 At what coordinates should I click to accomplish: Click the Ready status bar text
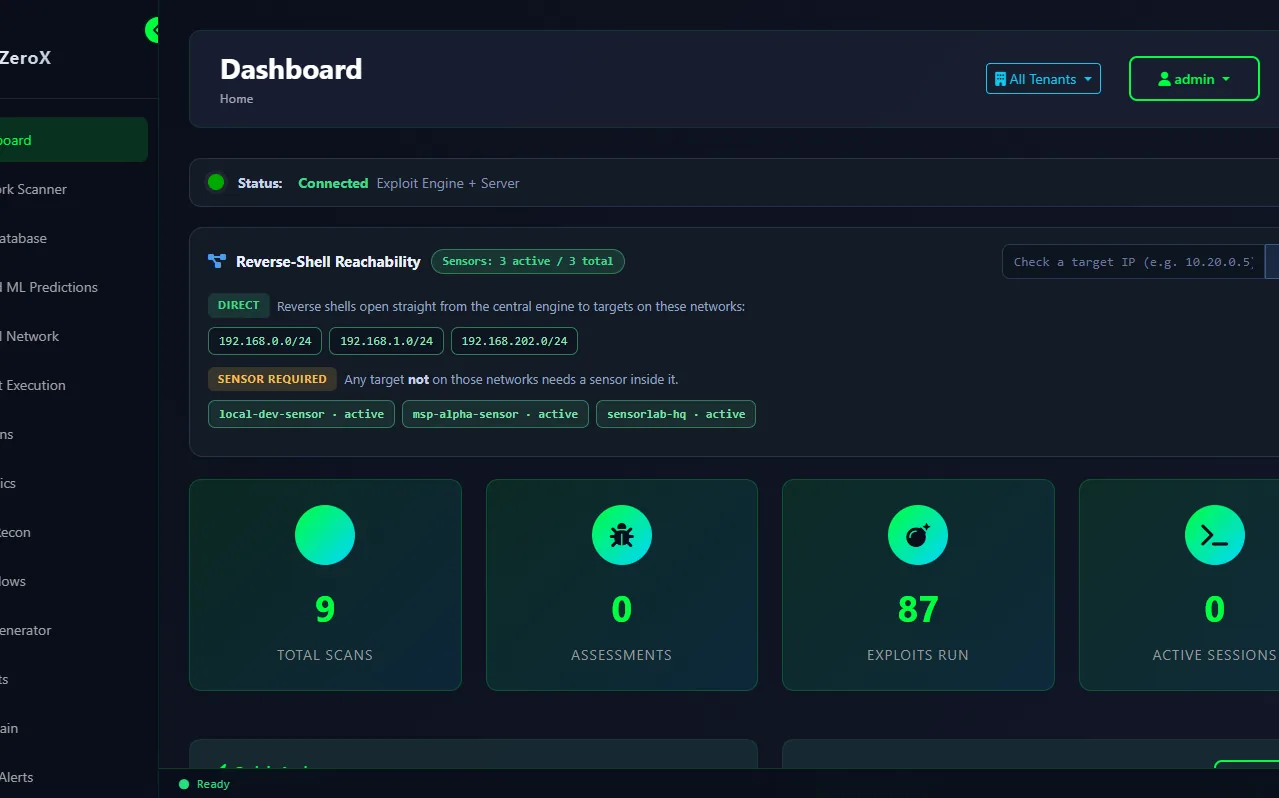[213, 784]
